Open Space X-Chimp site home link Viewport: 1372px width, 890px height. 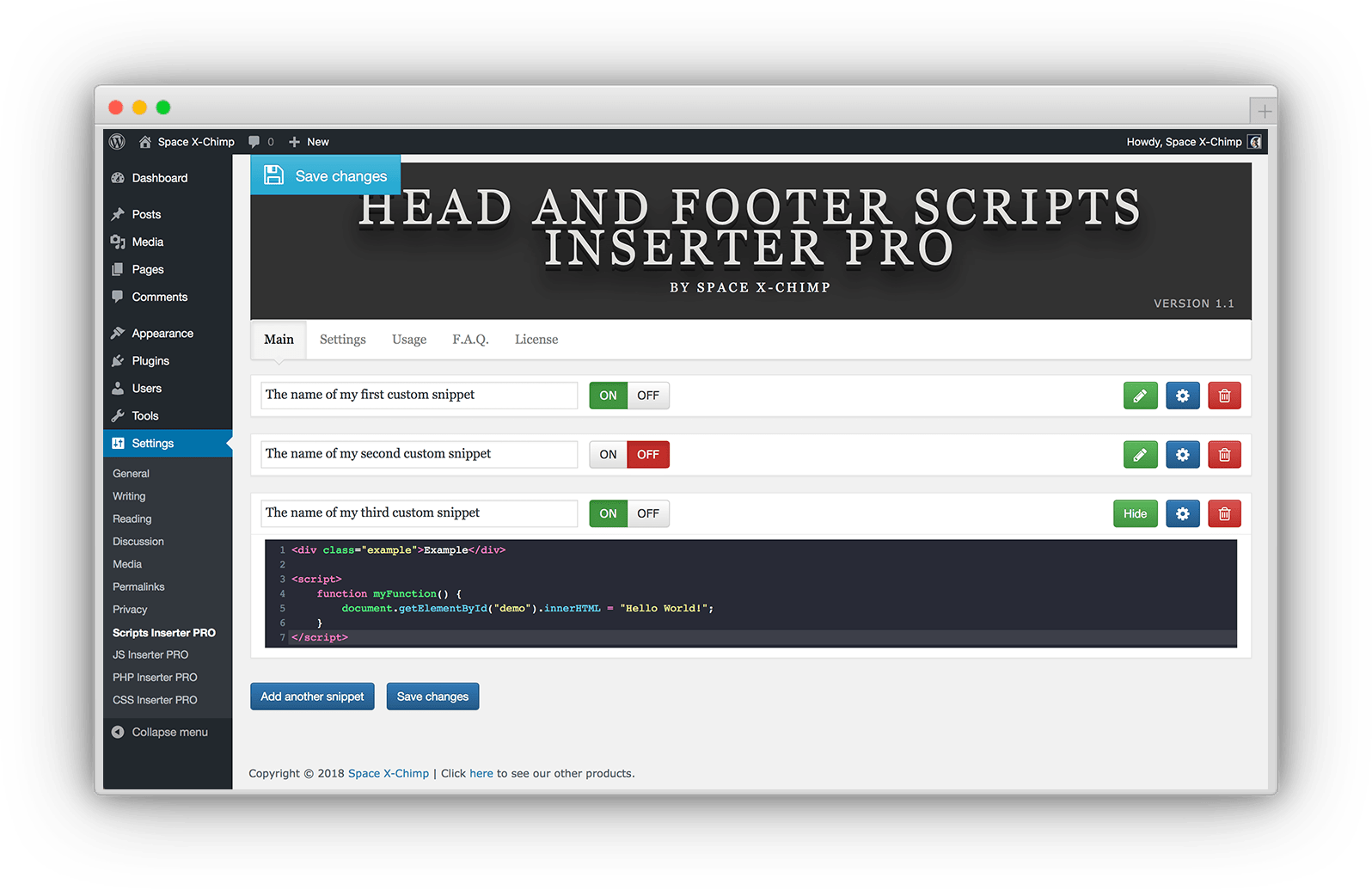click(187, 142)
